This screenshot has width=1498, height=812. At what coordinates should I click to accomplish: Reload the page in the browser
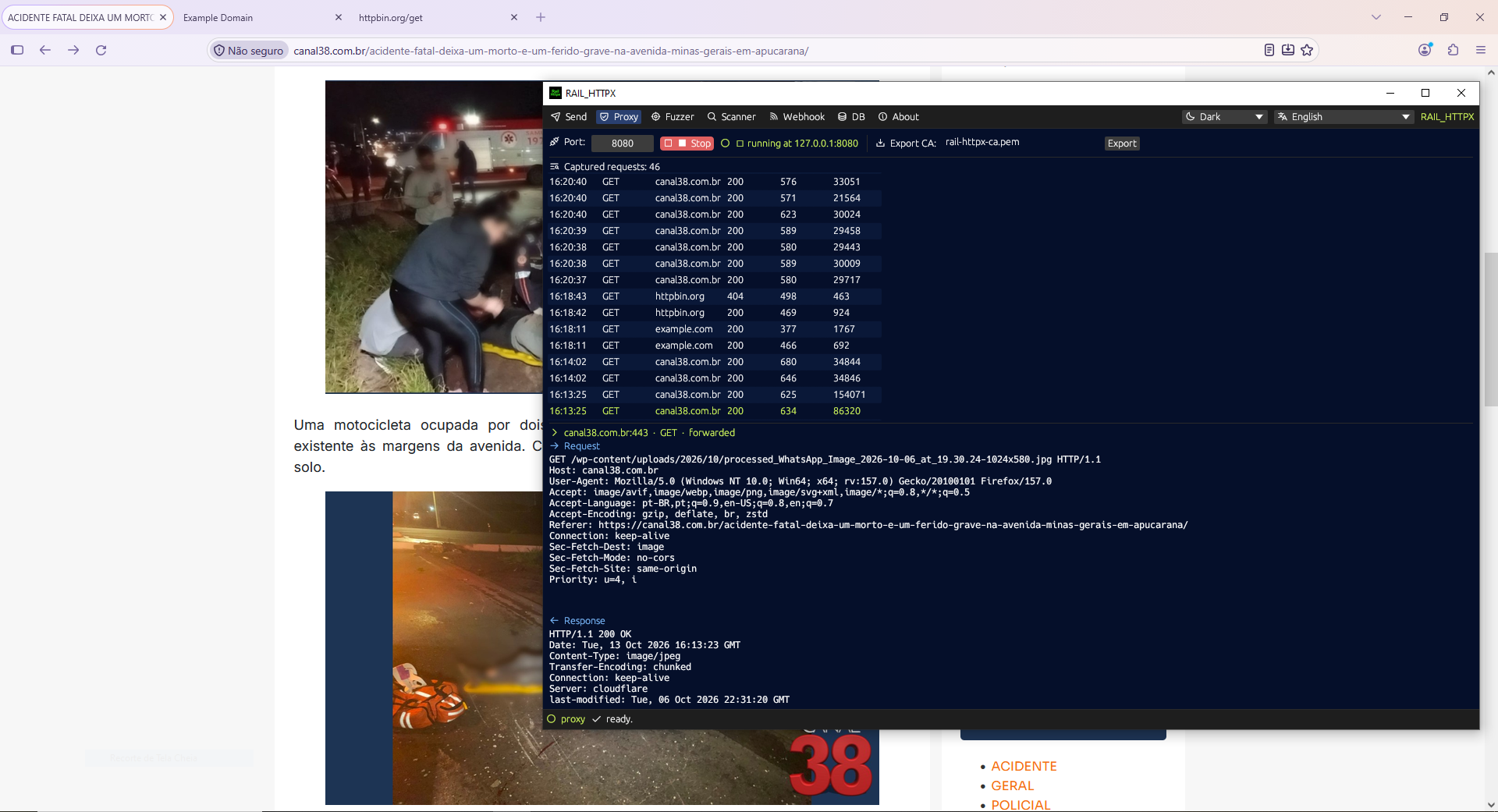click(101, 50)
